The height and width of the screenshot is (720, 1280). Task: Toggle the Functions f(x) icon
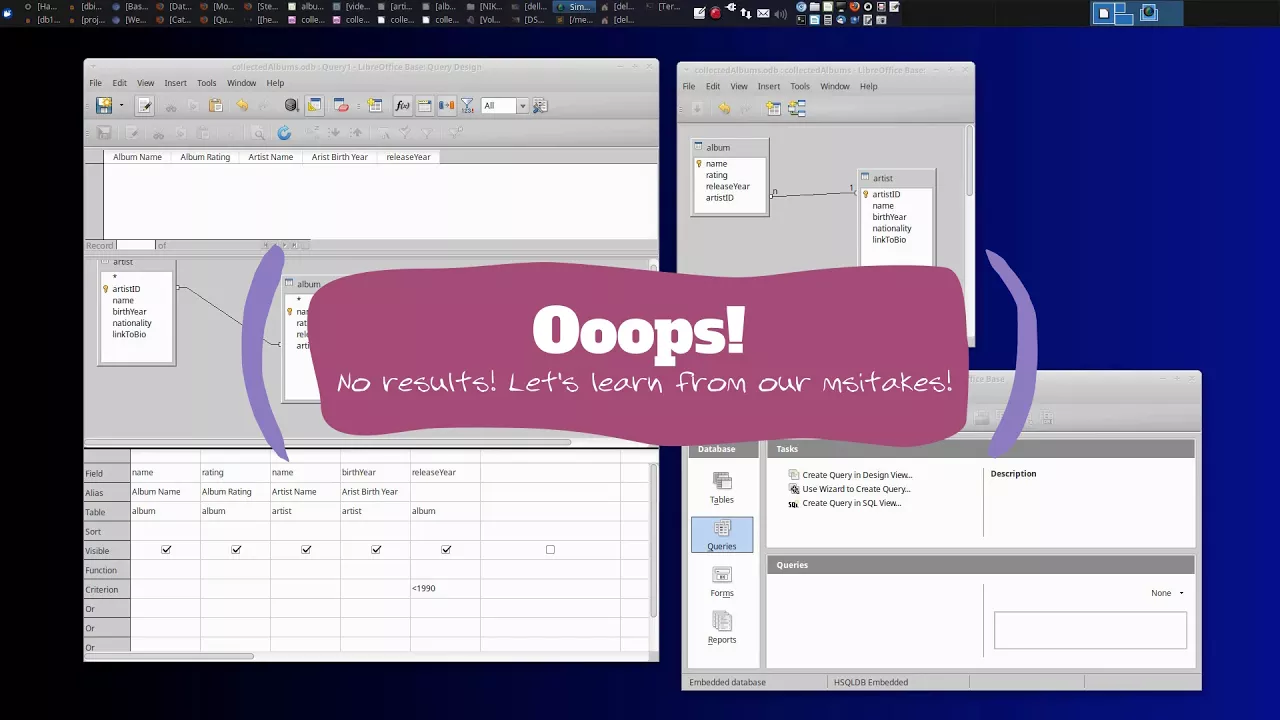[x=402, y=105]
